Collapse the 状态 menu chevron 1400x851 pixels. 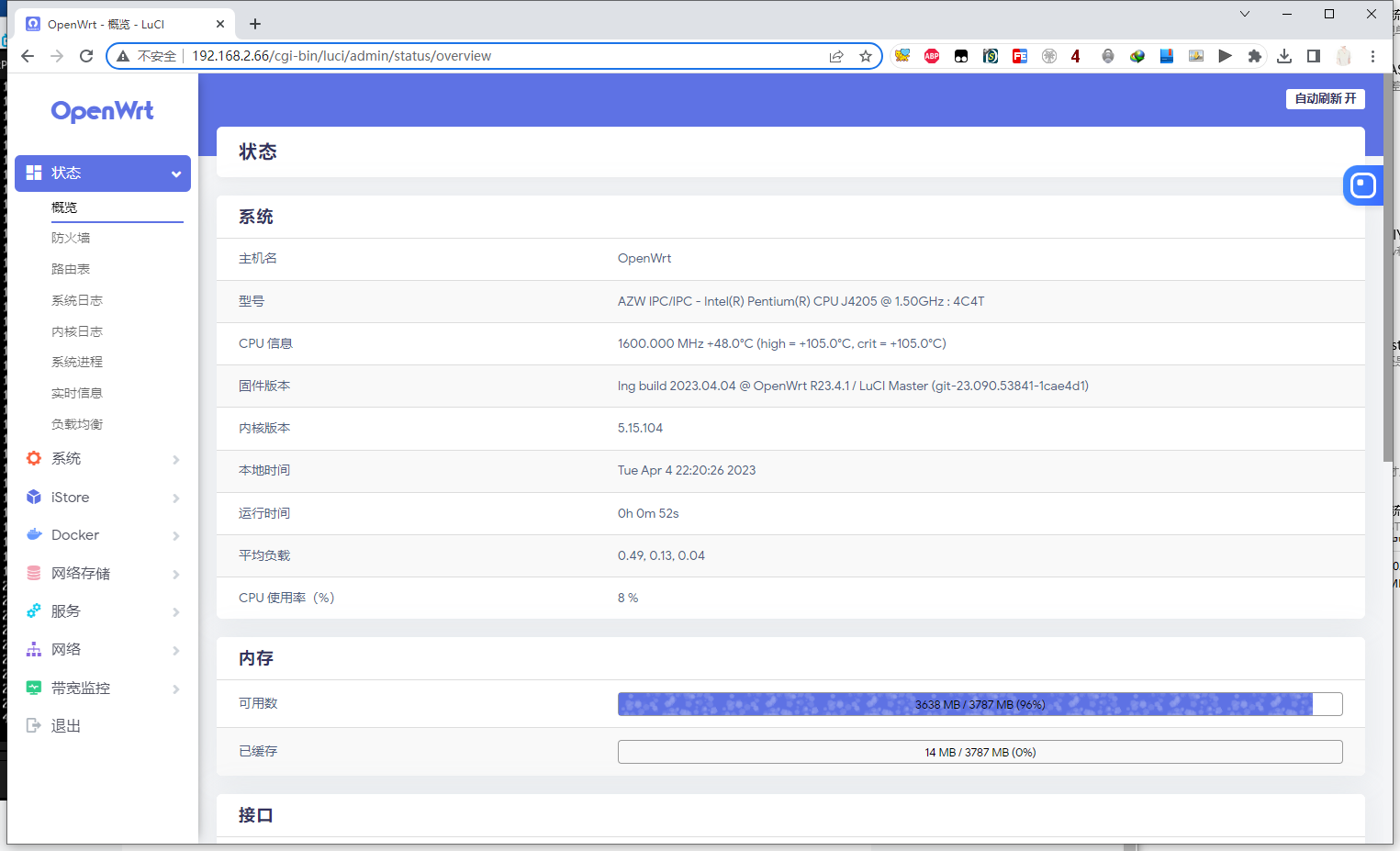(176, 174)
